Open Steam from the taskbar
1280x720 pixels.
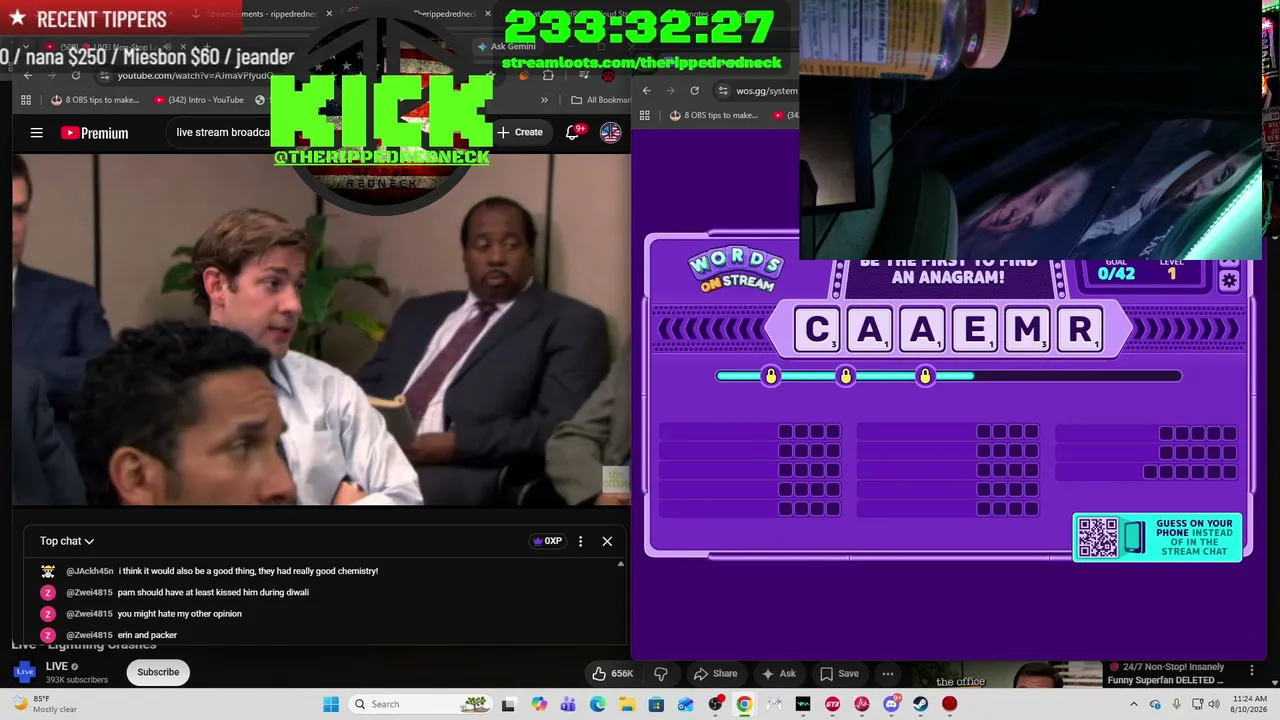[920, 704]
